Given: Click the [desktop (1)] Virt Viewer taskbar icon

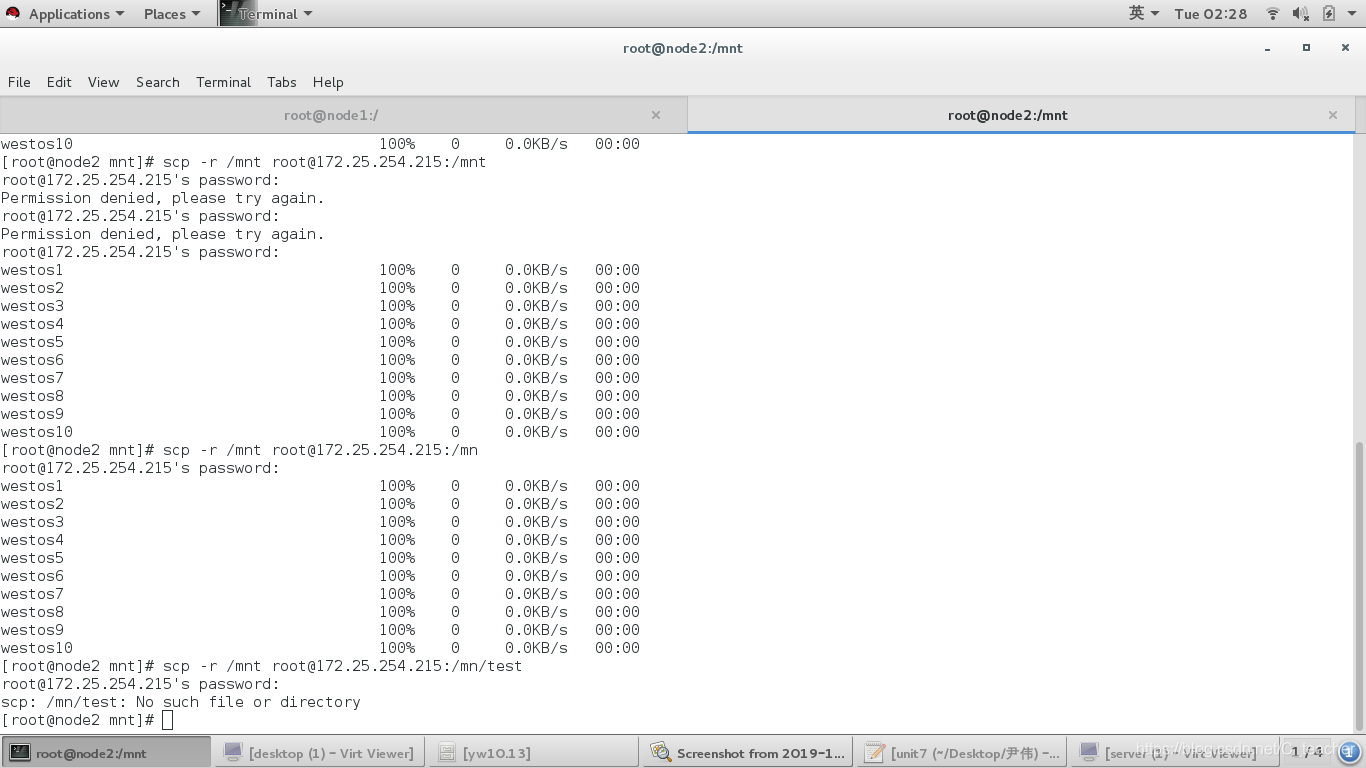Looking at the screenshot, I should [x=319, y=752].
